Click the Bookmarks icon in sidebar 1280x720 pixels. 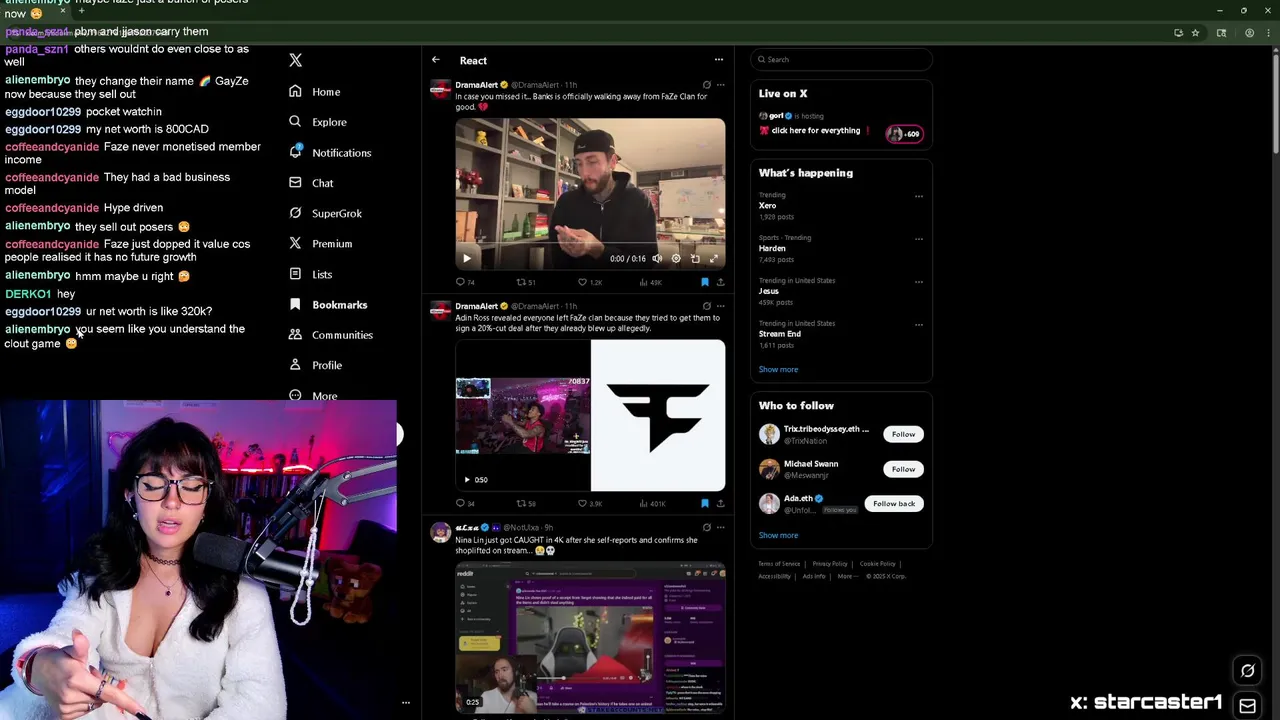click(x=295, y=304)
